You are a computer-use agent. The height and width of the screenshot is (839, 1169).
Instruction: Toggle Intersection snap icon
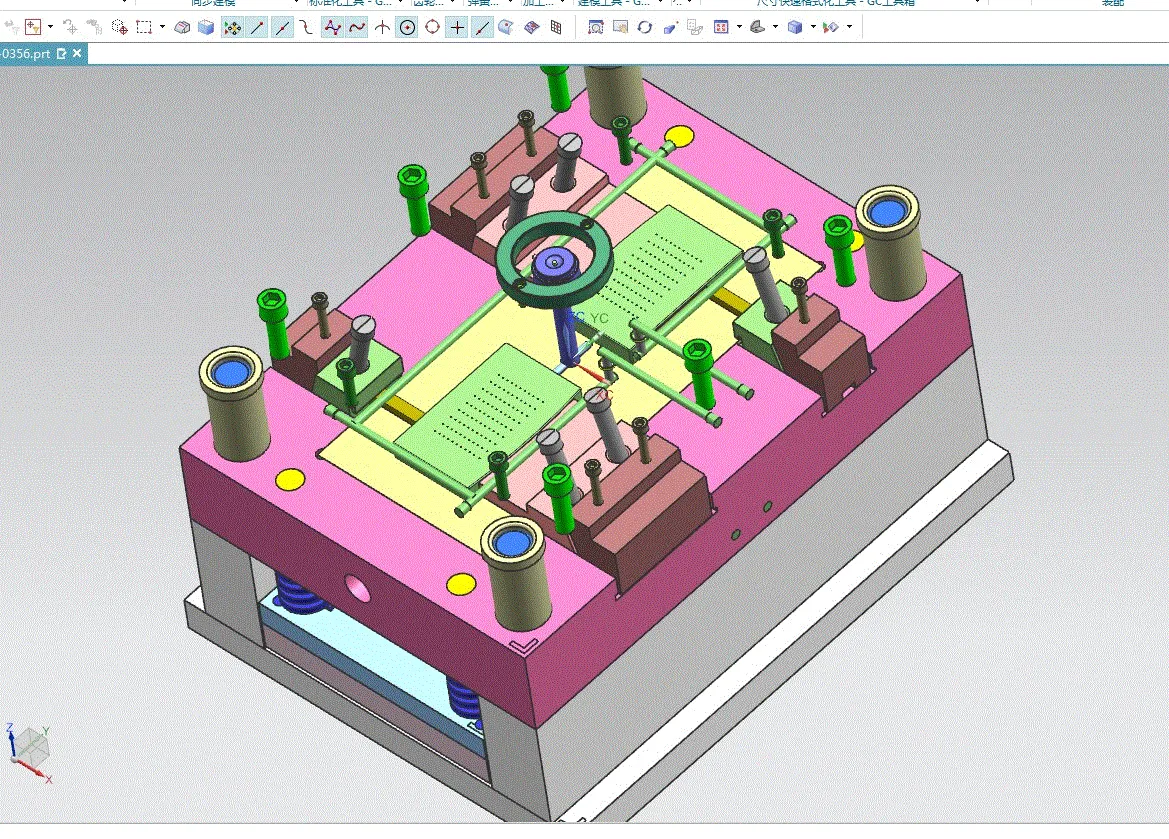(382, 28)
